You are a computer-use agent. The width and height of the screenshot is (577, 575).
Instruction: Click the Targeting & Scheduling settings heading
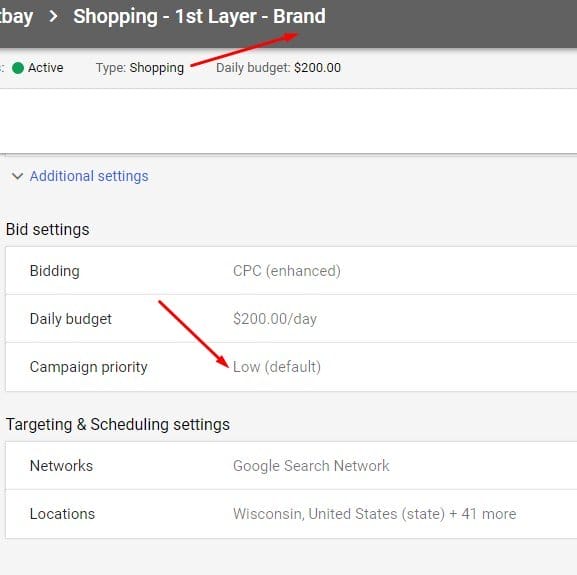[x=118, y=425]
